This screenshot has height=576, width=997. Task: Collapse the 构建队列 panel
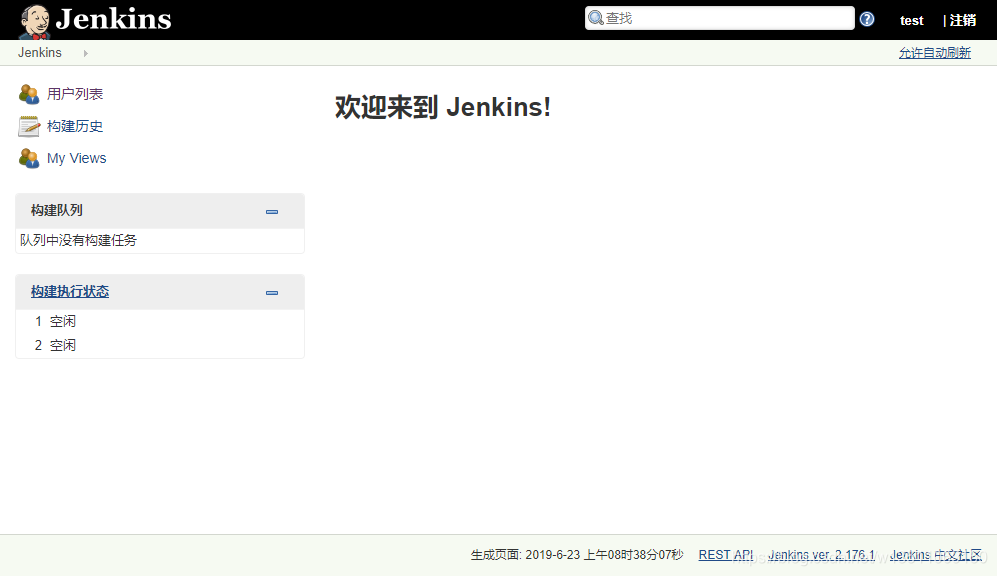pyautogui.click(x=272, y=212)
